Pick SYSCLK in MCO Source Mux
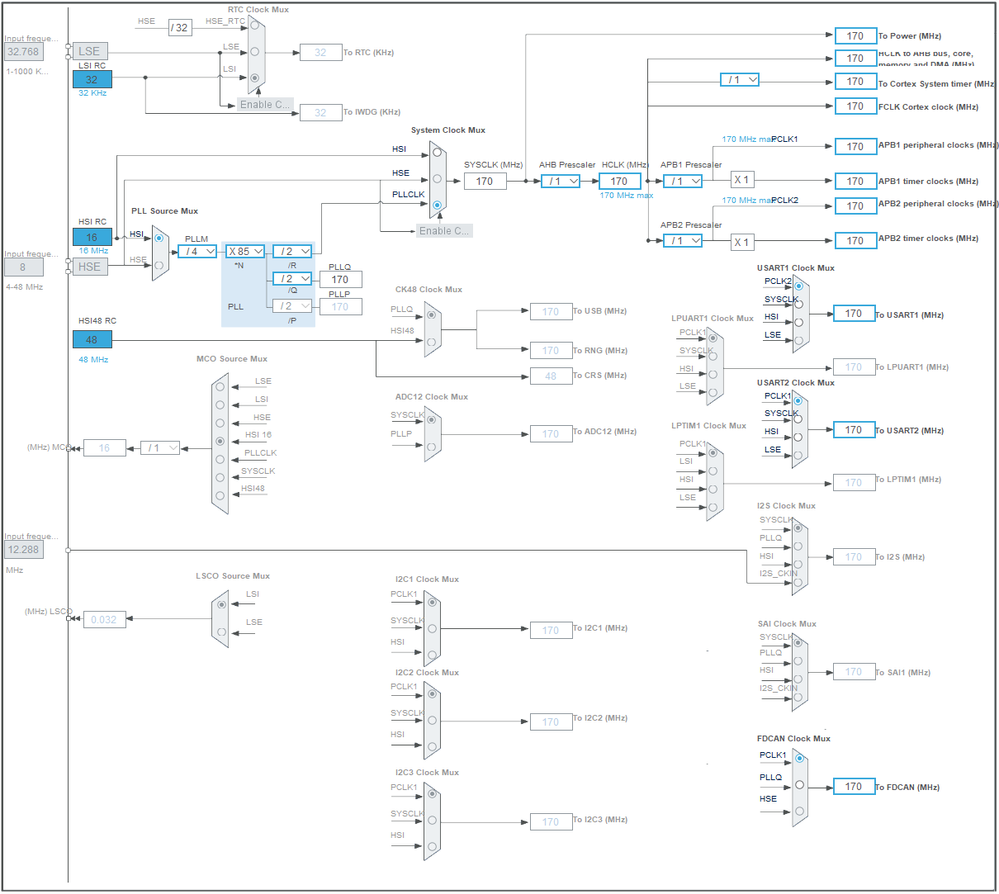Screen dimensions: 999x894 click(x=220, y=477)
